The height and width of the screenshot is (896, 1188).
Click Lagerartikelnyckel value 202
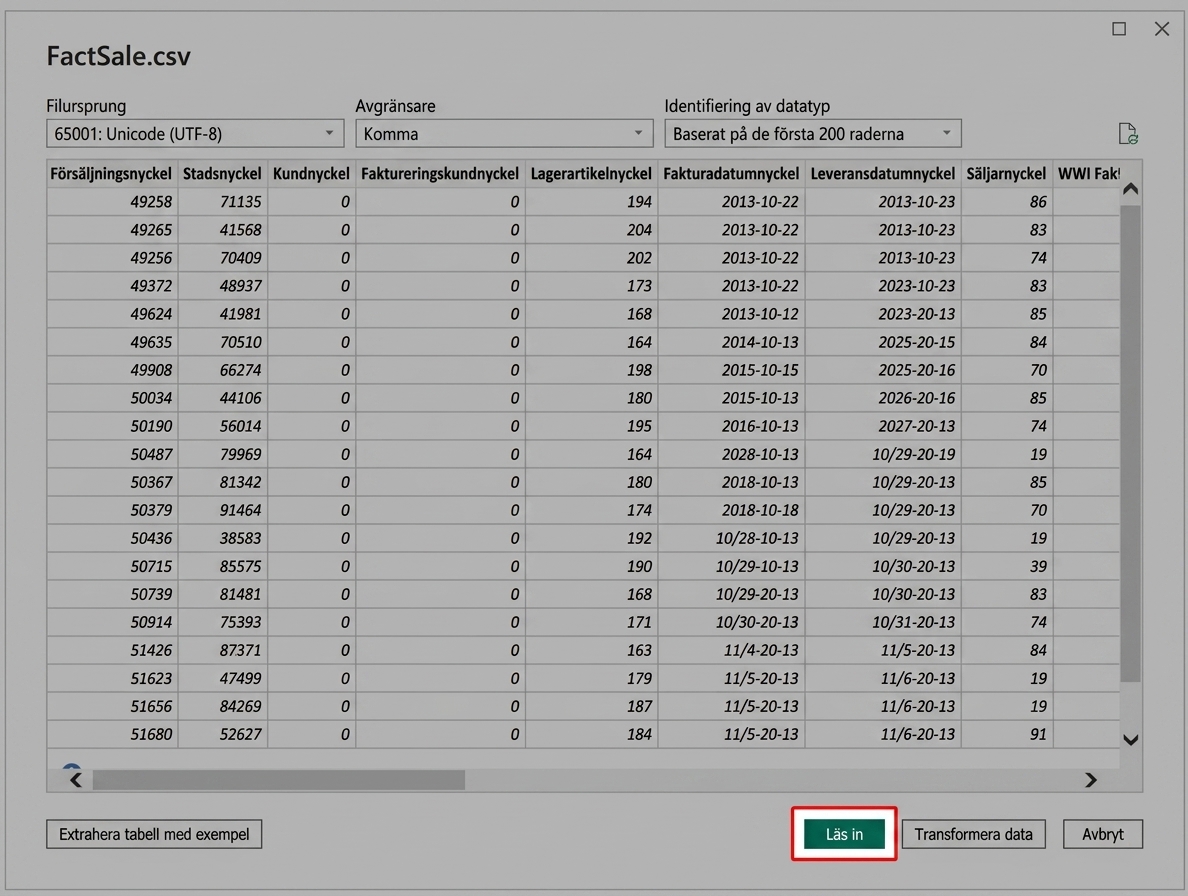[x=639, y=258]
